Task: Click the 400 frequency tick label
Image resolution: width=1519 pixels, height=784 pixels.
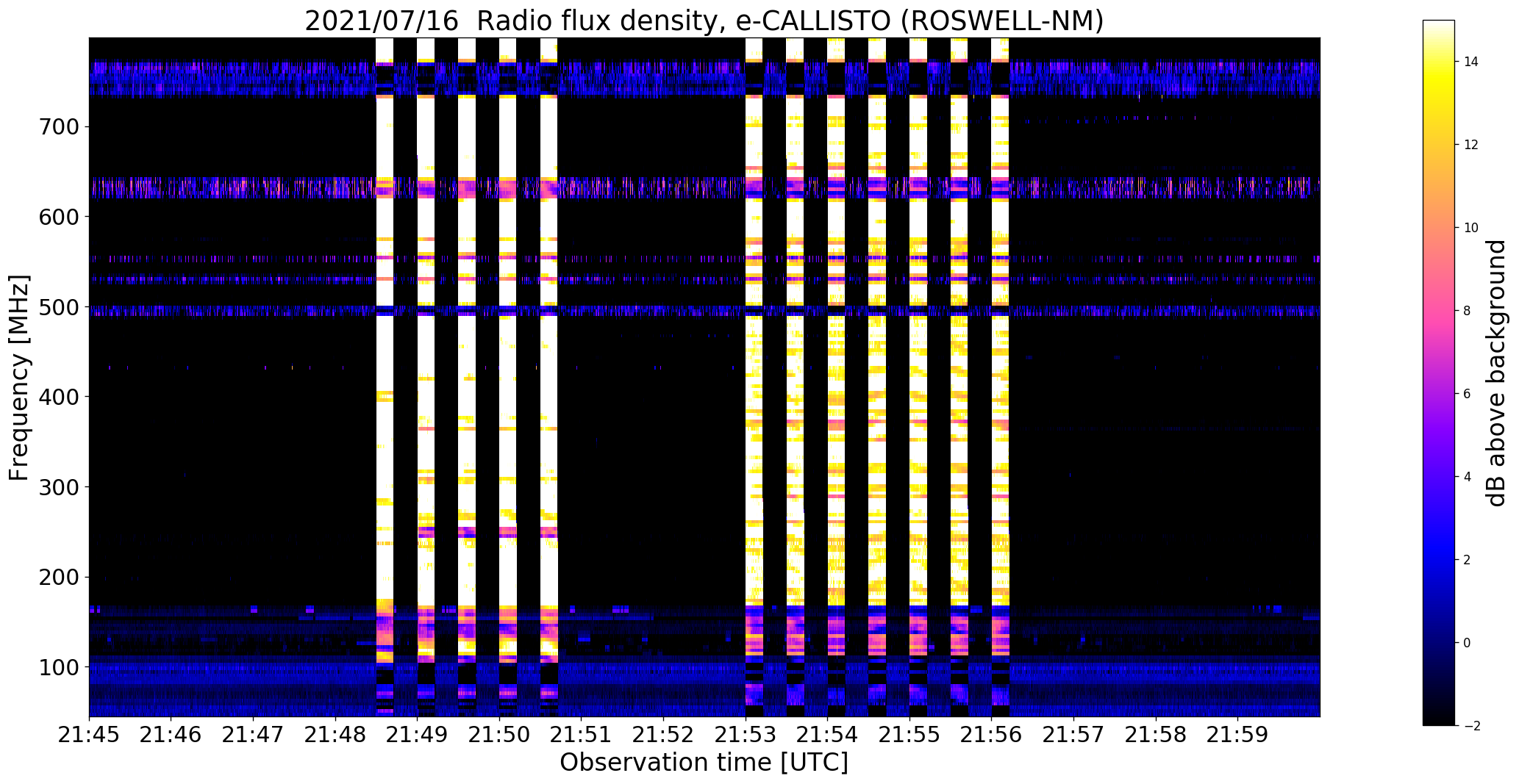Action: (58, 397)
